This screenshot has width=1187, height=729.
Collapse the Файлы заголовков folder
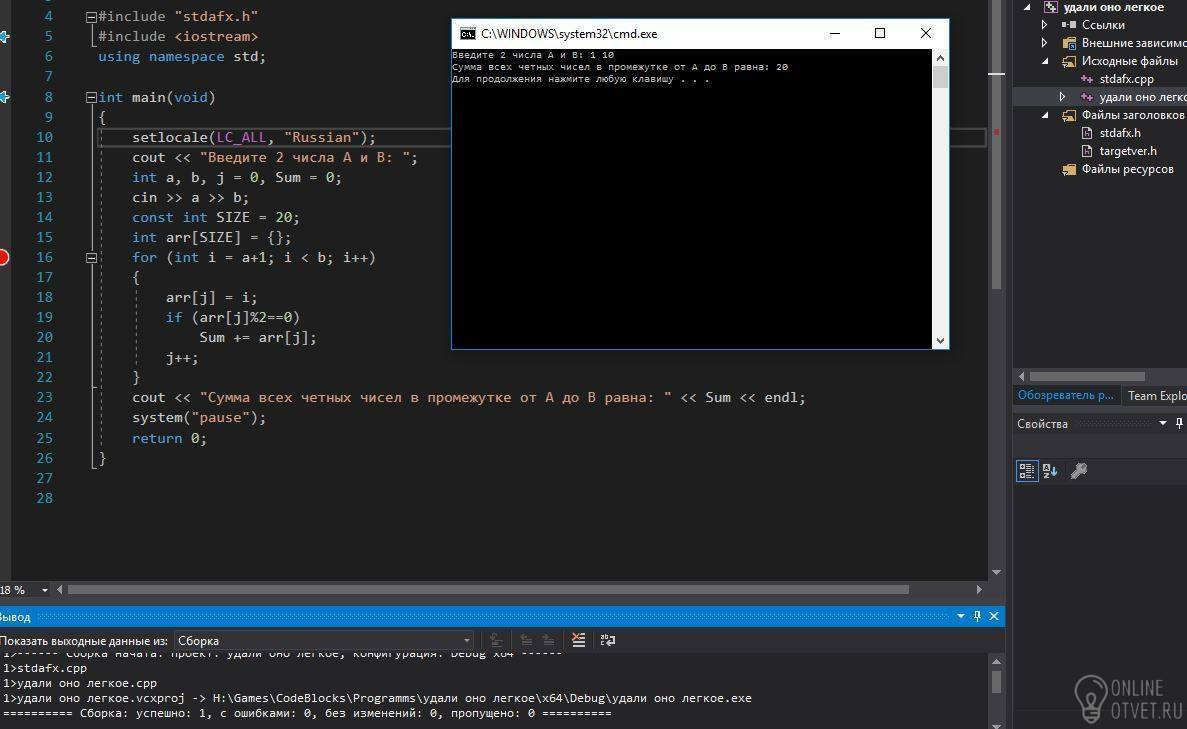tap(1045, 115)
